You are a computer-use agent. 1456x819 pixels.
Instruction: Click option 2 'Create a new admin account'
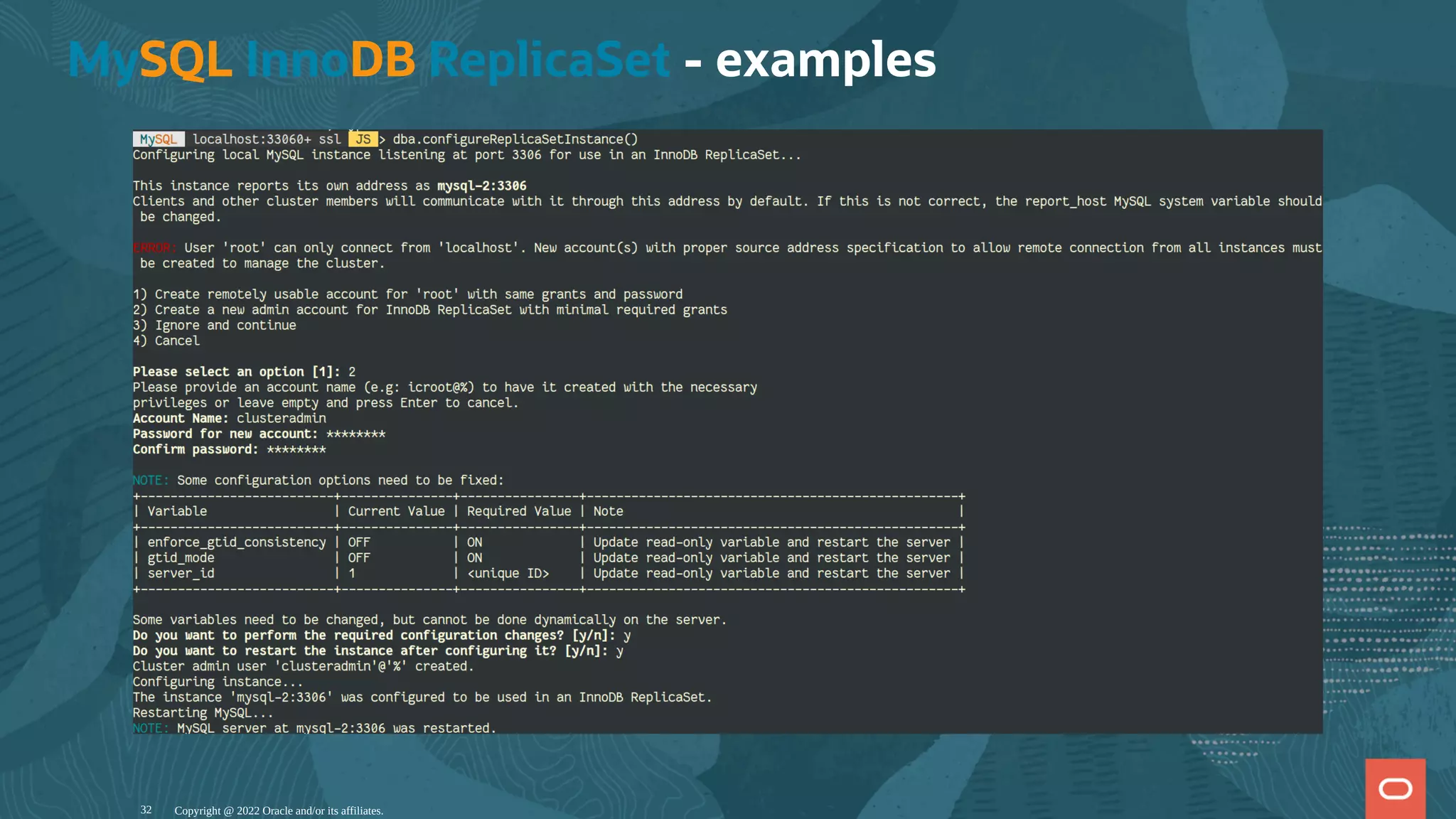(x=430, y=310)
